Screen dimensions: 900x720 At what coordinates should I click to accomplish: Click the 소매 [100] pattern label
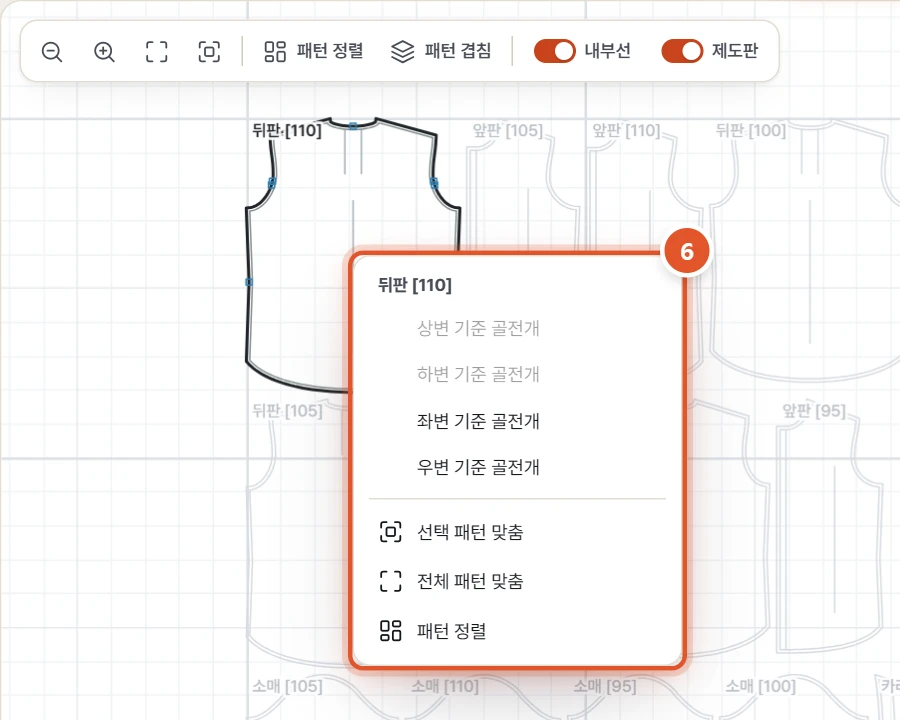(761, 686)
